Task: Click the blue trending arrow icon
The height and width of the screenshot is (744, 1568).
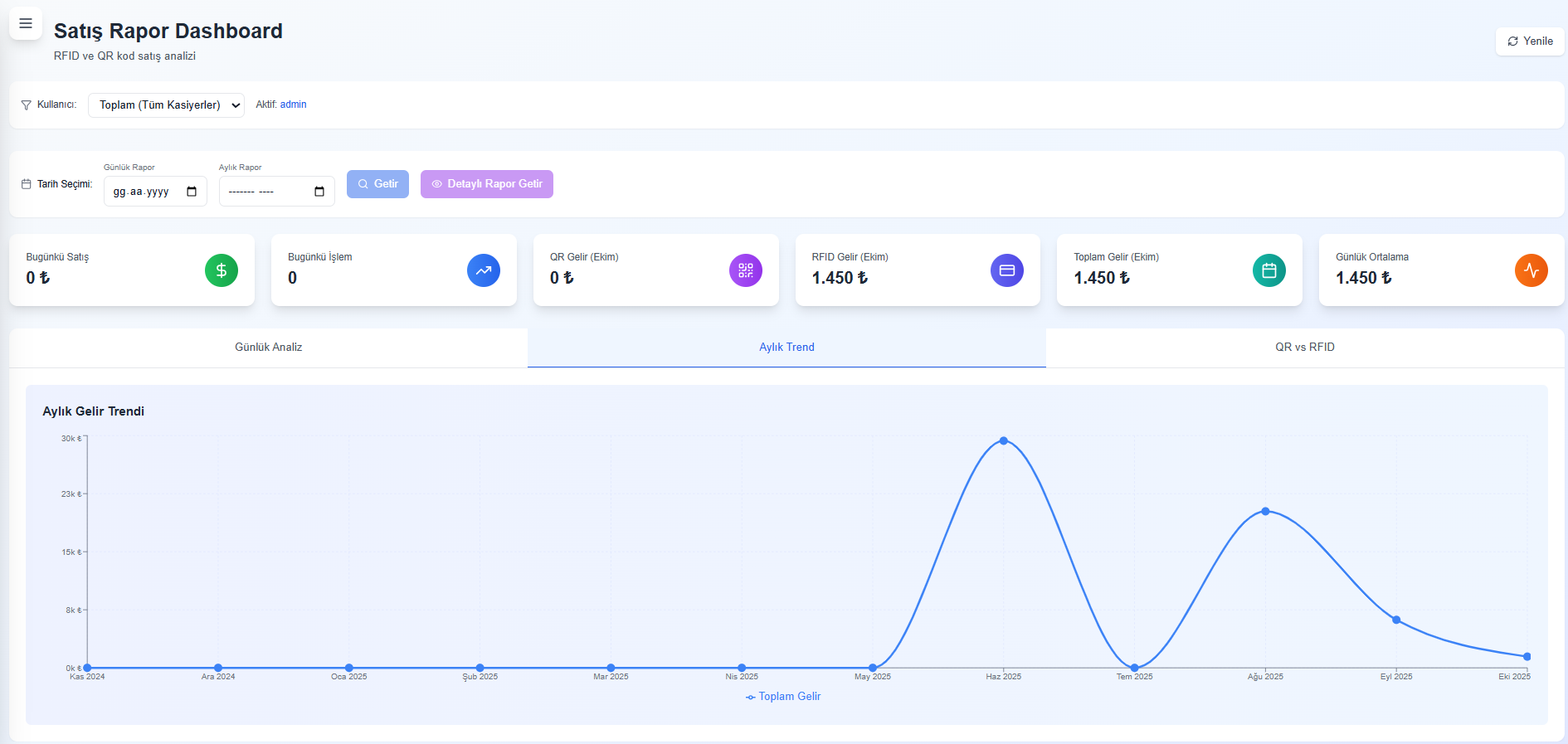Action: click(x=484, y=270)
